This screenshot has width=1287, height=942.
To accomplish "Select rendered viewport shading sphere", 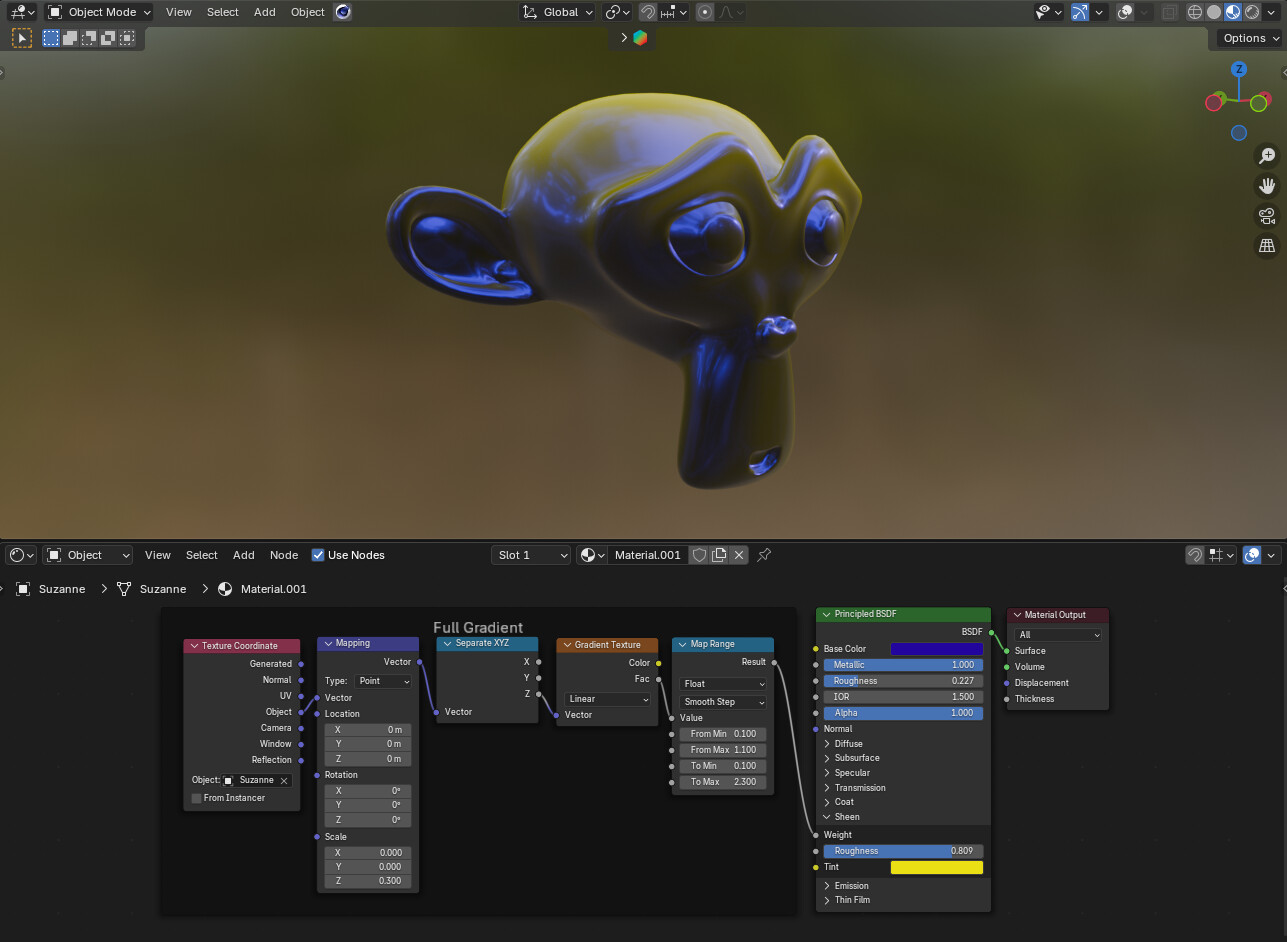I will (1252, 12).
